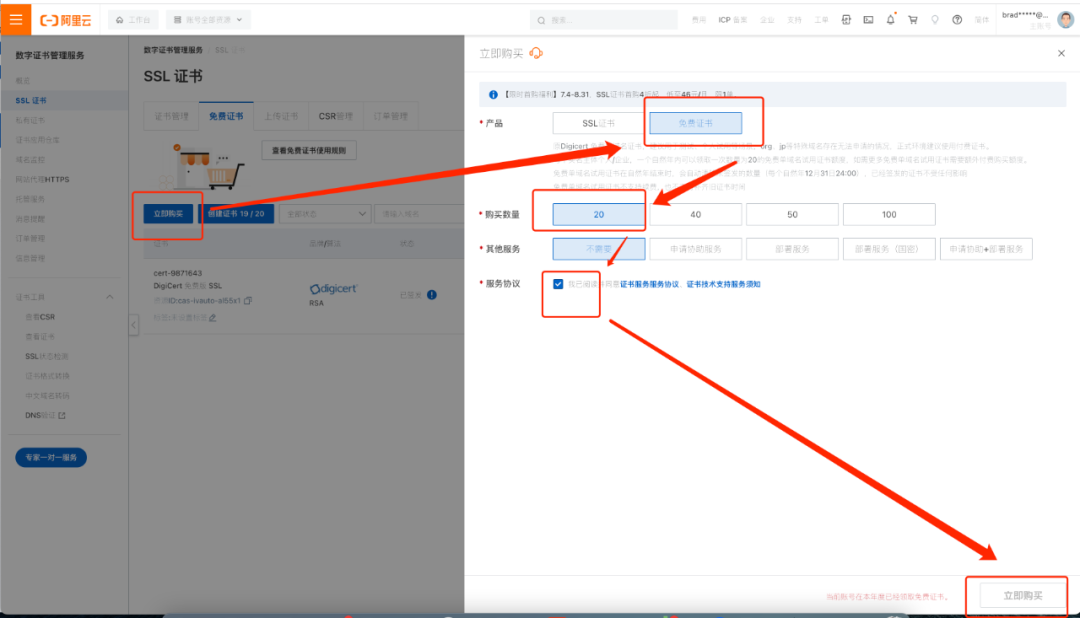This screenshot has width=1080, height=618.
Task: Open the shopping cart icon
Action: (x=913, y=20)
